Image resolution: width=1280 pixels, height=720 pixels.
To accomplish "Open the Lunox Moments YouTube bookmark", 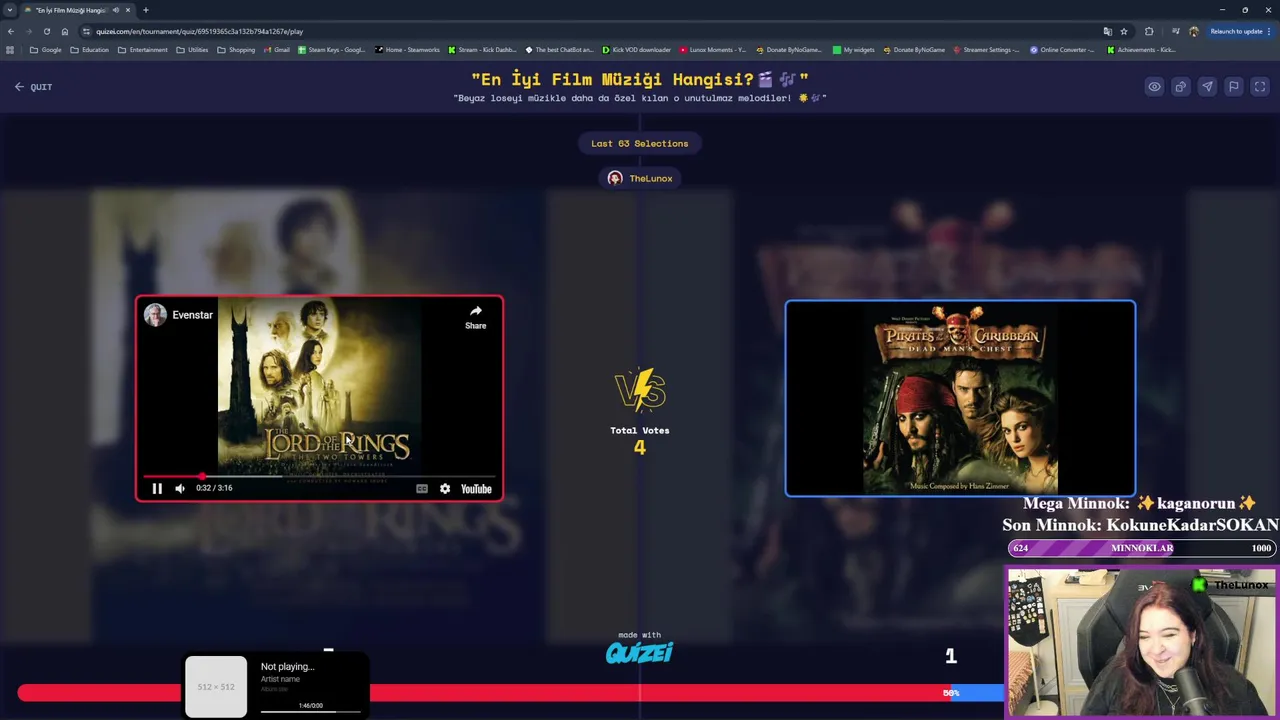I will [713, 50].
